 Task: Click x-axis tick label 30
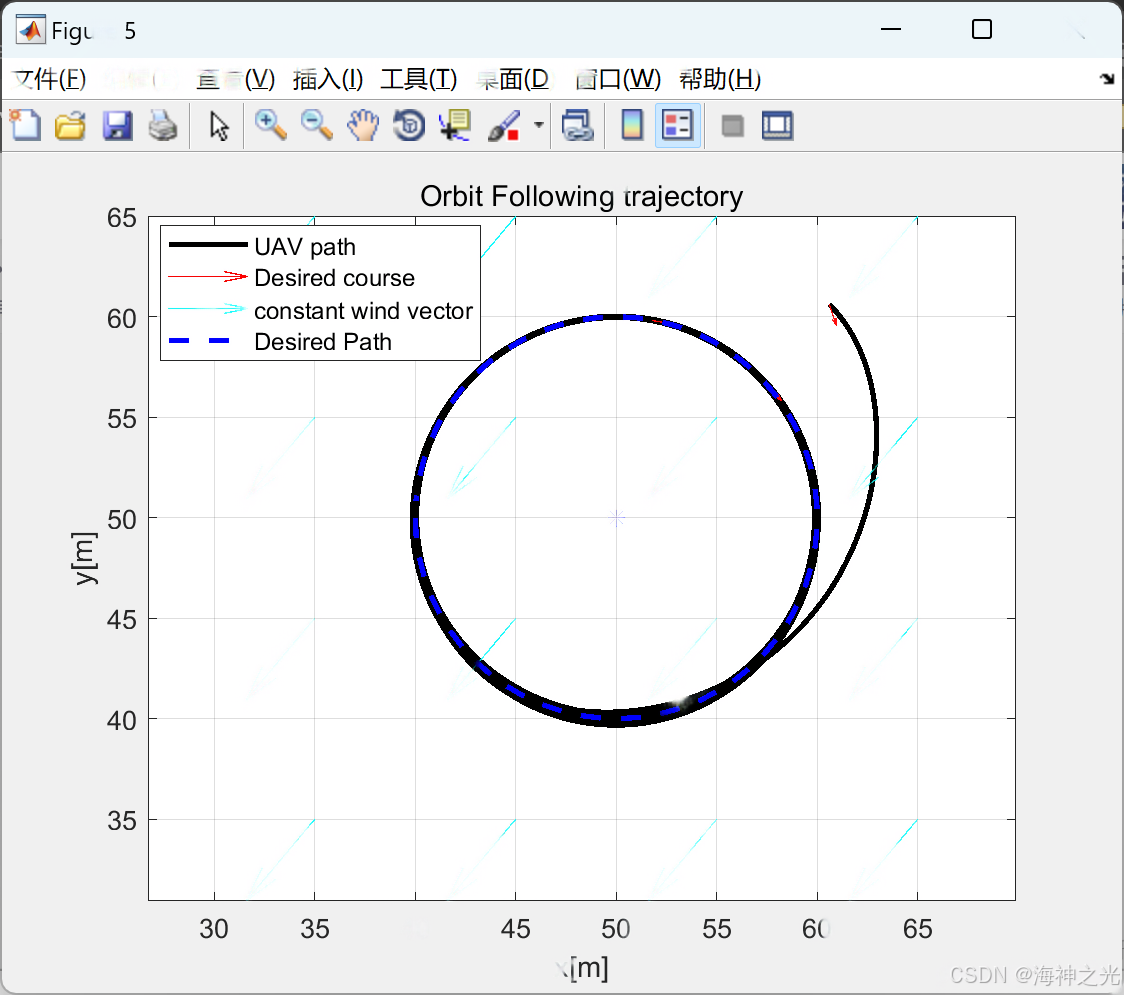point(214,929)
